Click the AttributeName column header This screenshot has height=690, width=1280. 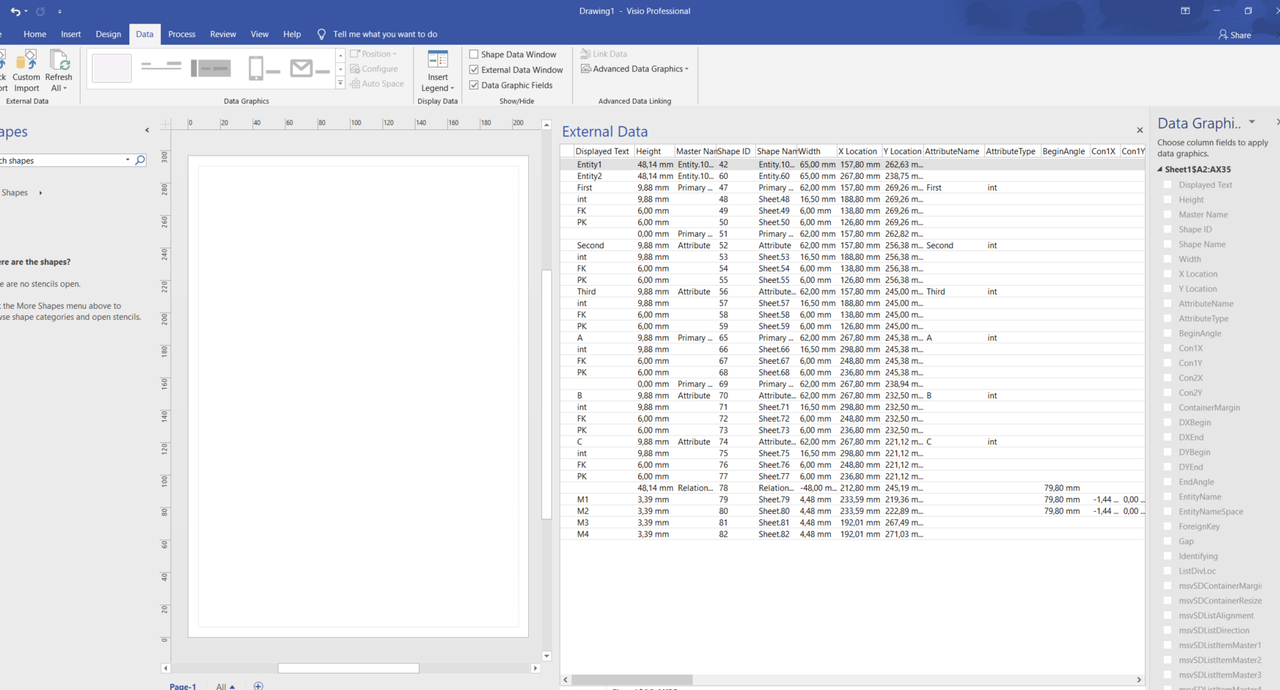pos(952,151)
